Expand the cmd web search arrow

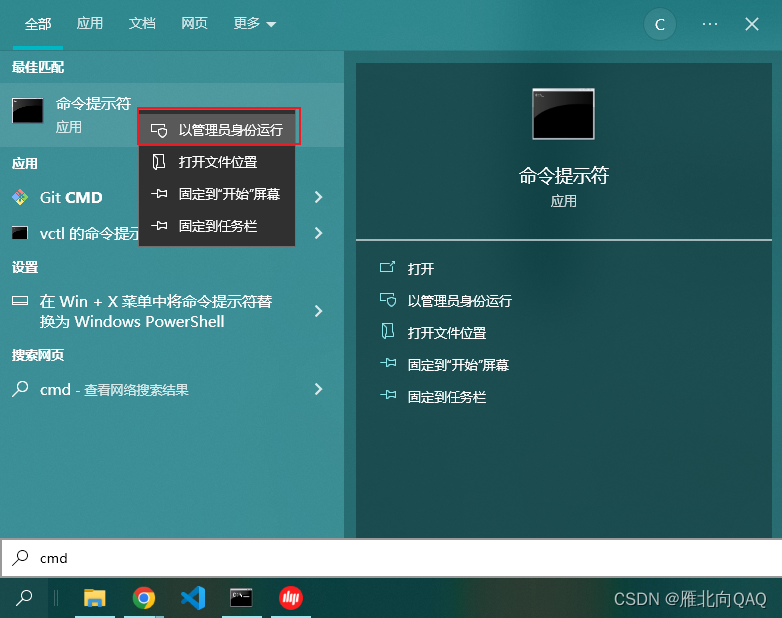(x=319, y=389)
